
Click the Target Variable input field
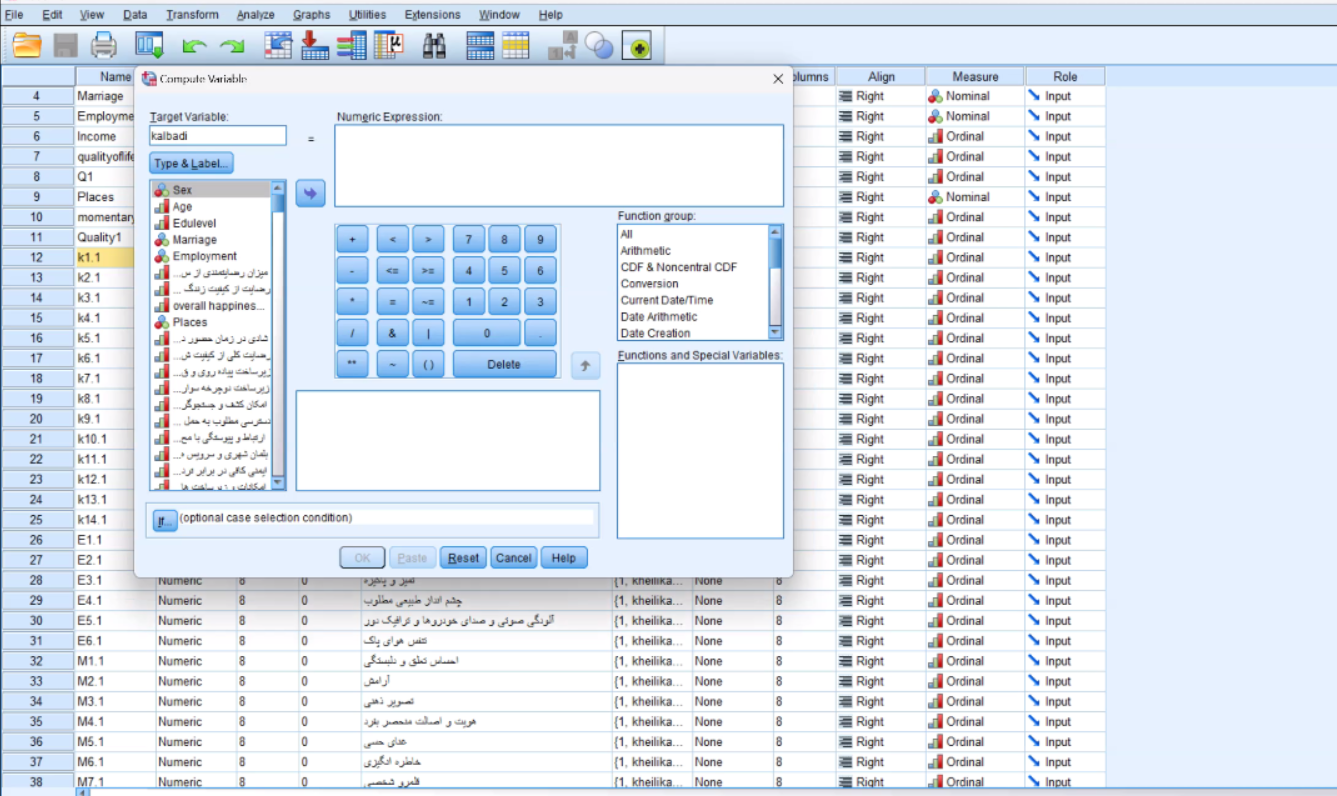coord(218,135)
